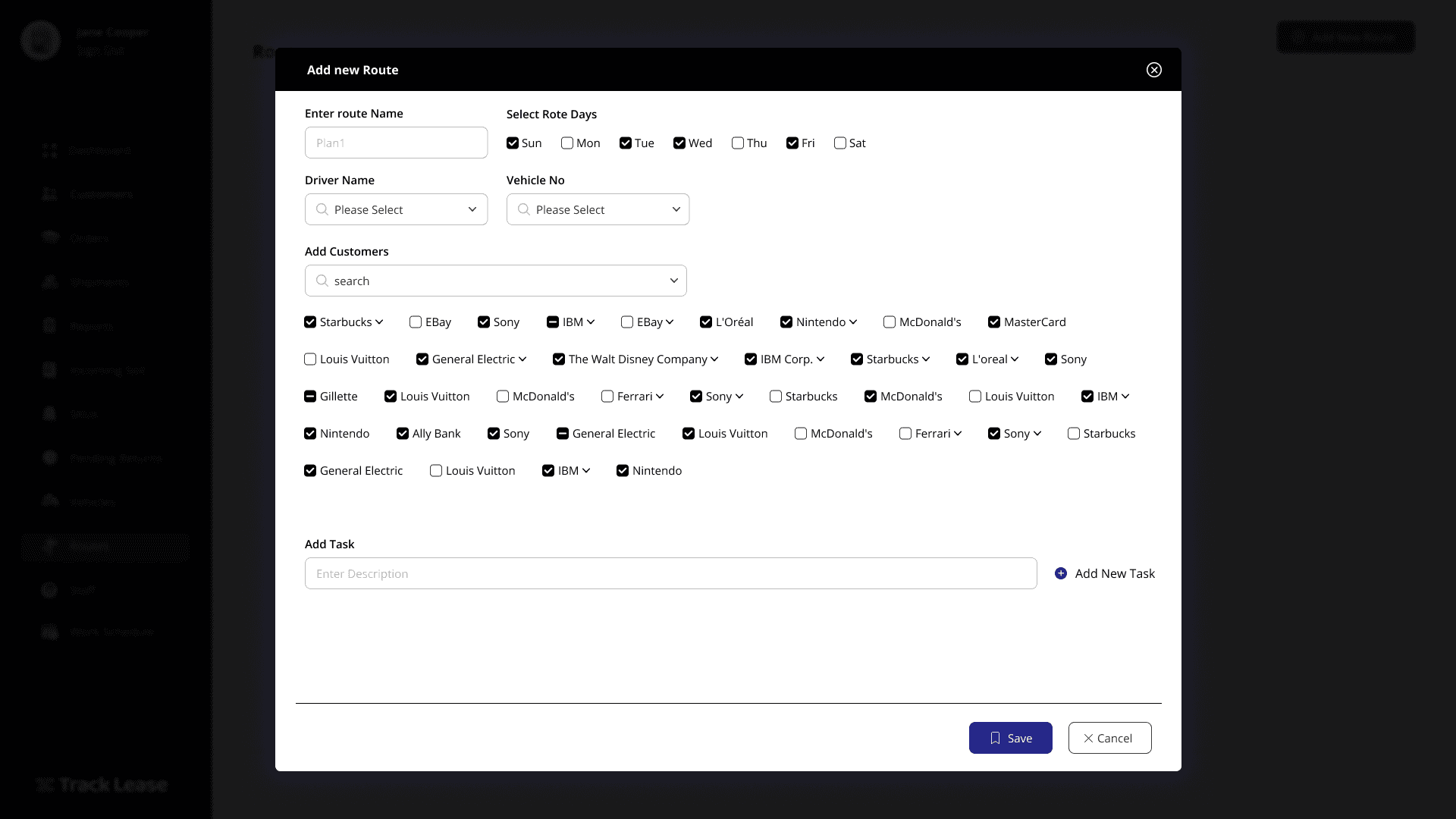
Task: Uncheck the Ally Bank customer
Action: pos(403,434)
